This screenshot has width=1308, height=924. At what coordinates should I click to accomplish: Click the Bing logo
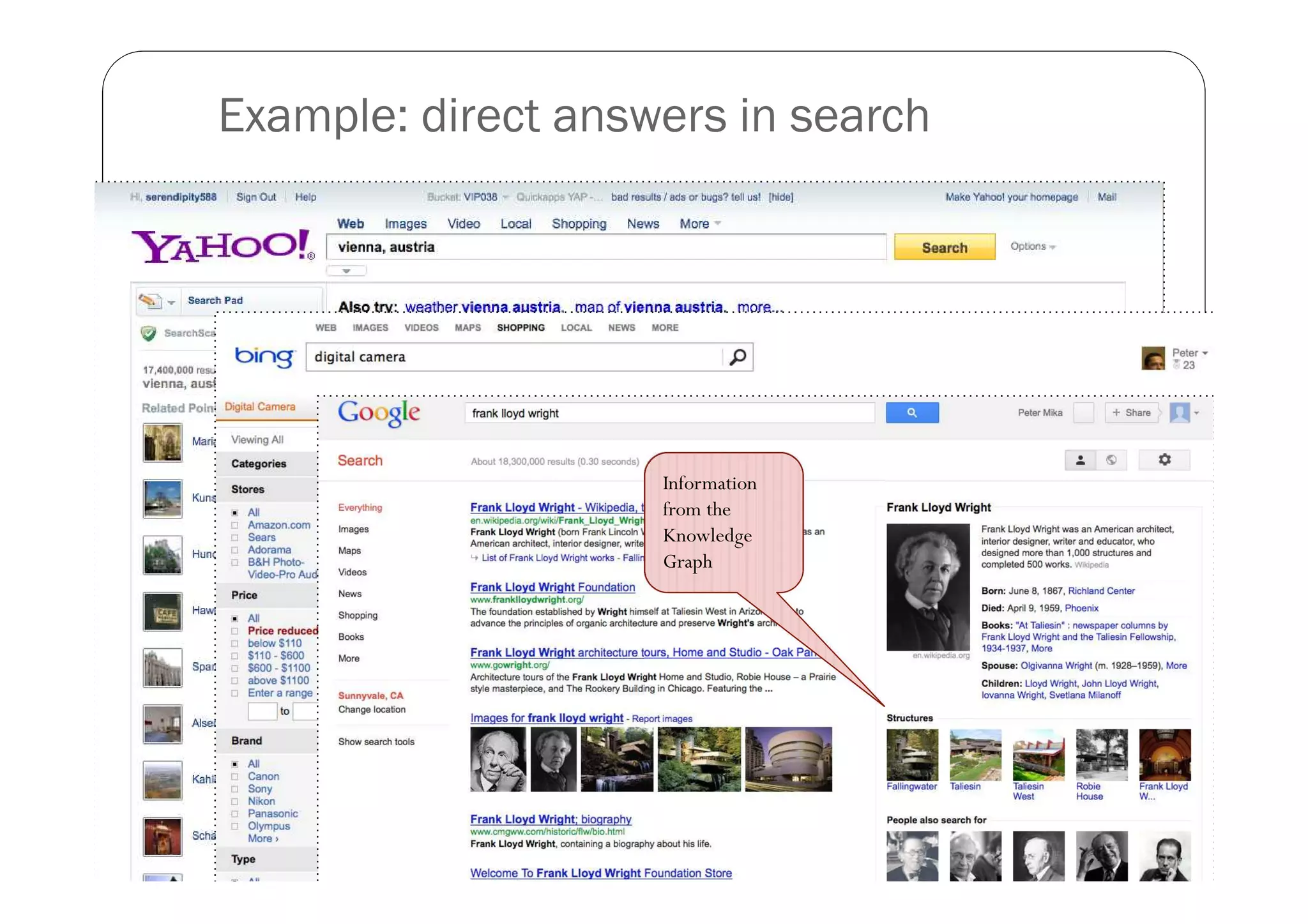(x=264, y=357)
